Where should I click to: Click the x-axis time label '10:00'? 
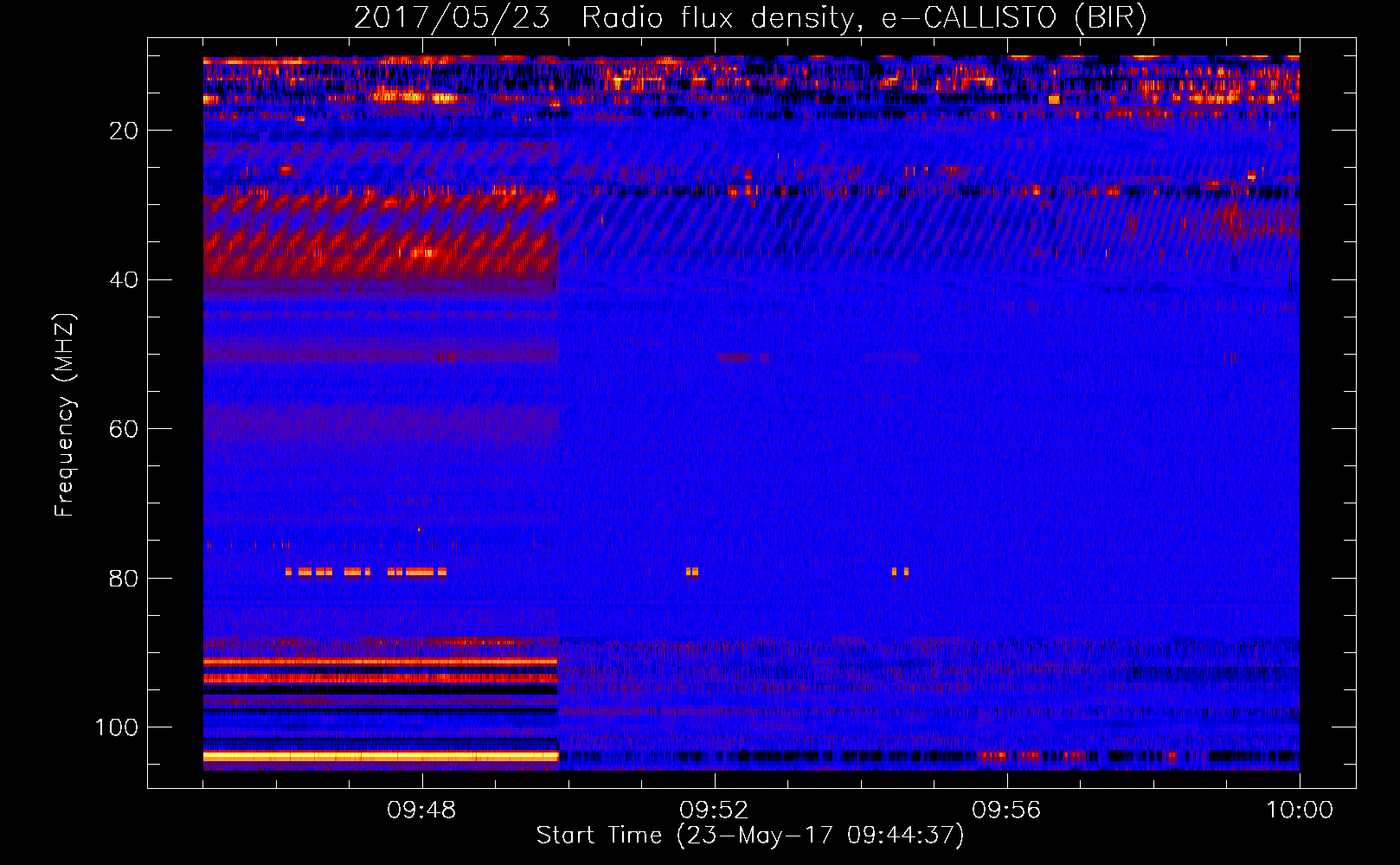tap(1300, 811)
